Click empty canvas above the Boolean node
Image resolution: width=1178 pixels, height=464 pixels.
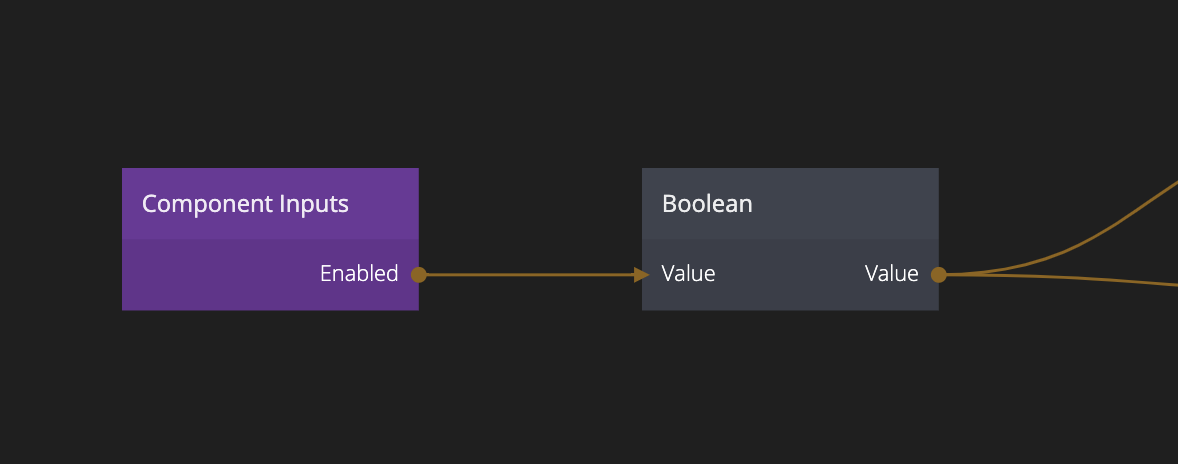tap(790, 90)
